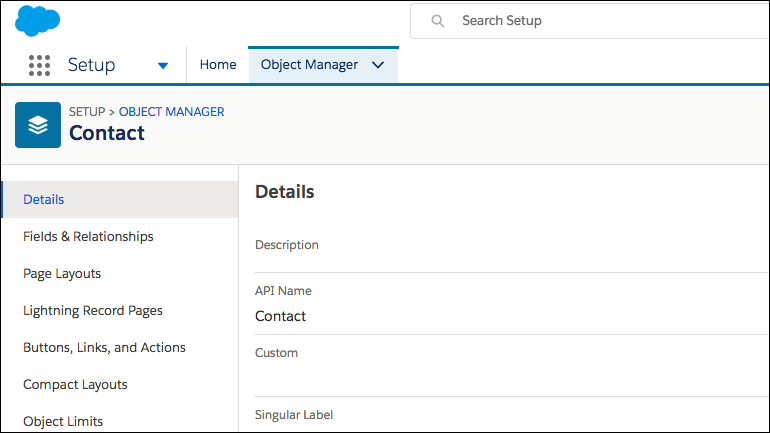Show Object Limits
This screenshot has width=770, height=433.
[63, 421]
